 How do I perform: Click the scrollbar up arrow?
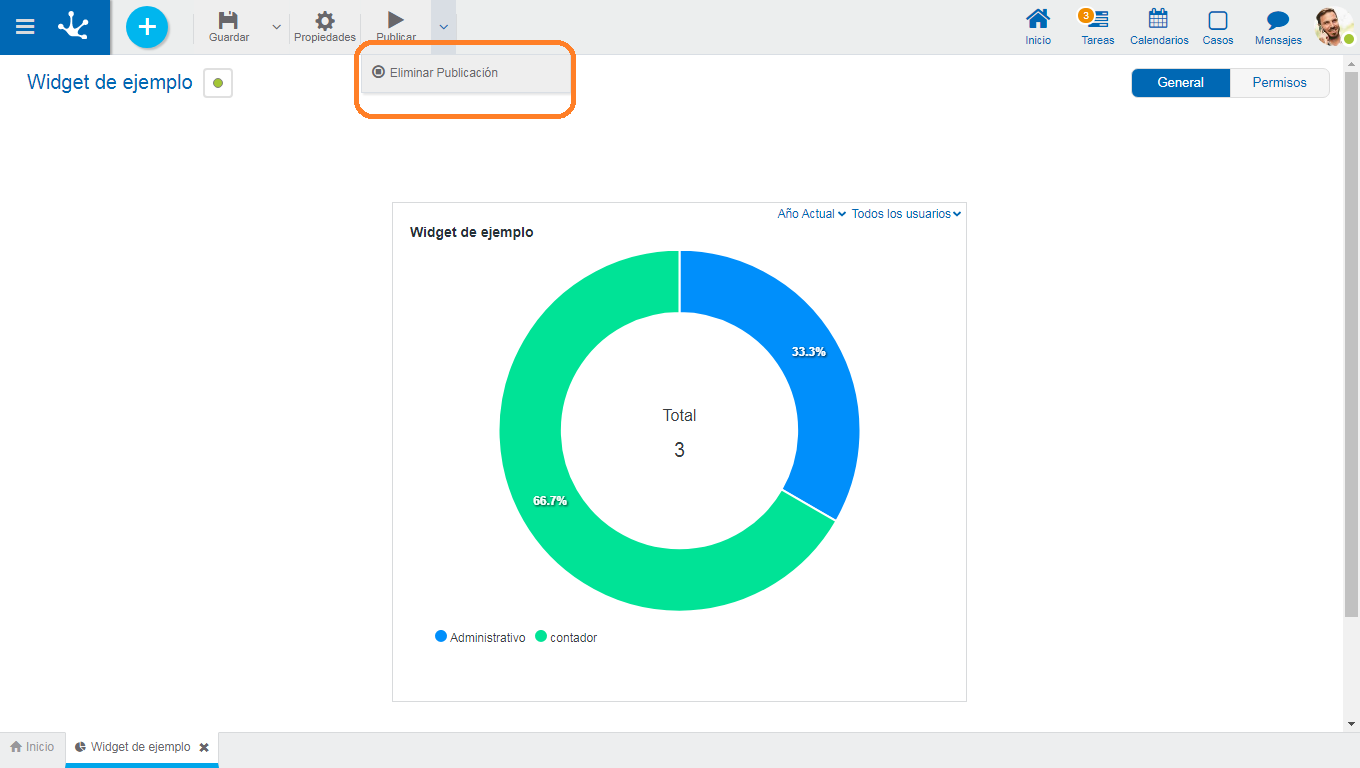[x=1352, y=62]
